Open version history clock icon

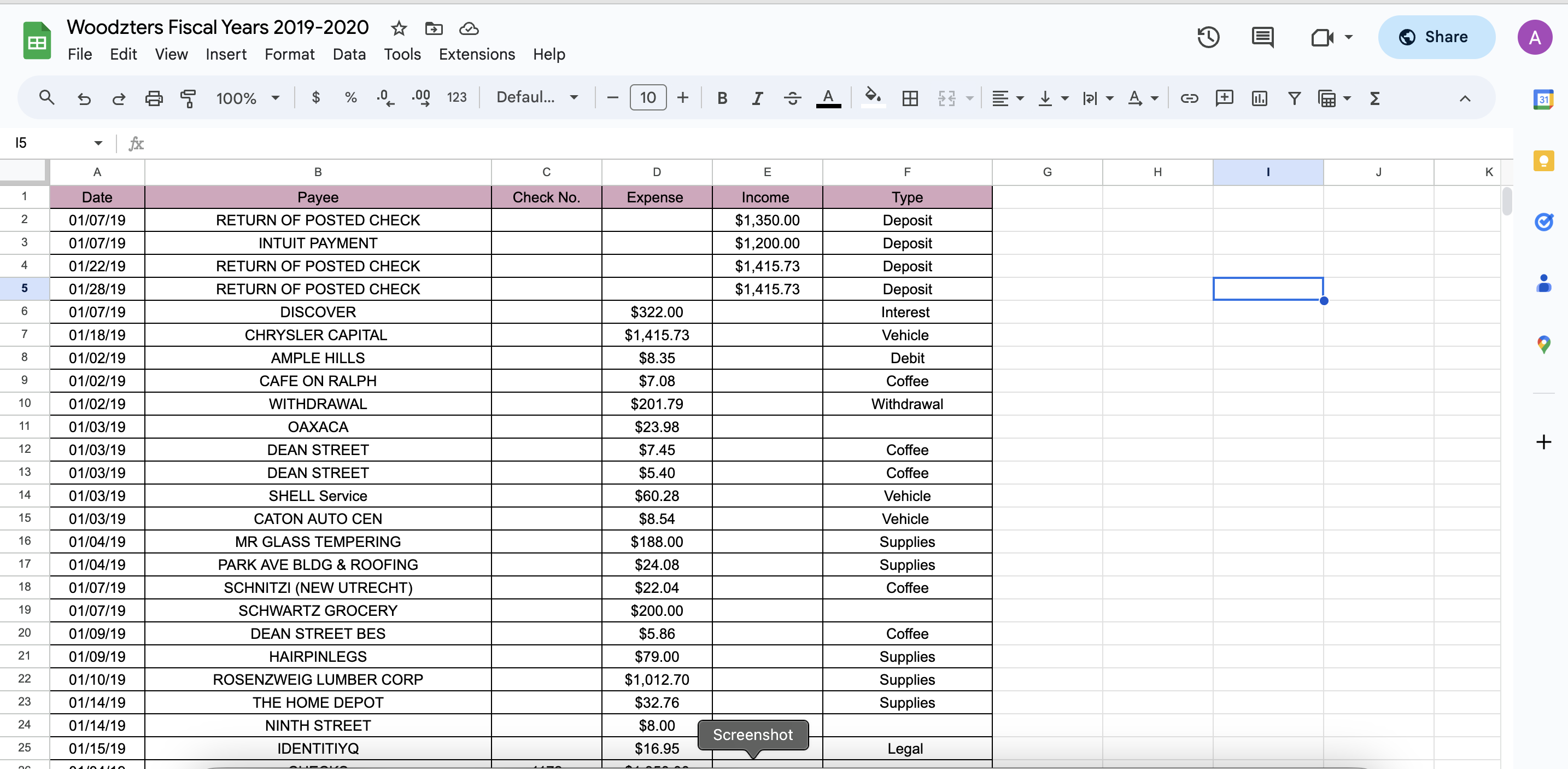(1208, 38)
